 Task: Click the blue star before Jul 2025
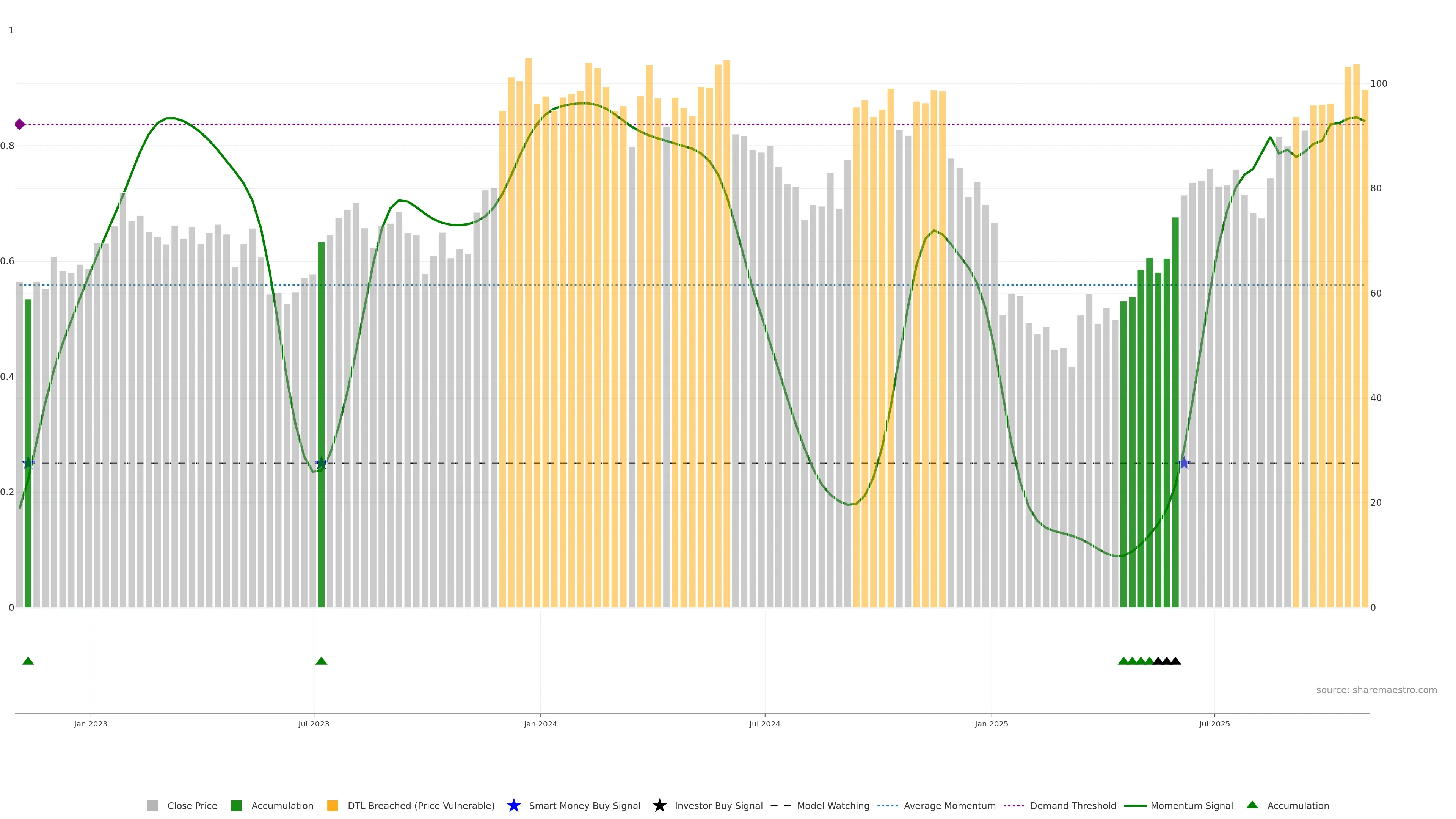coord(1184,463)
